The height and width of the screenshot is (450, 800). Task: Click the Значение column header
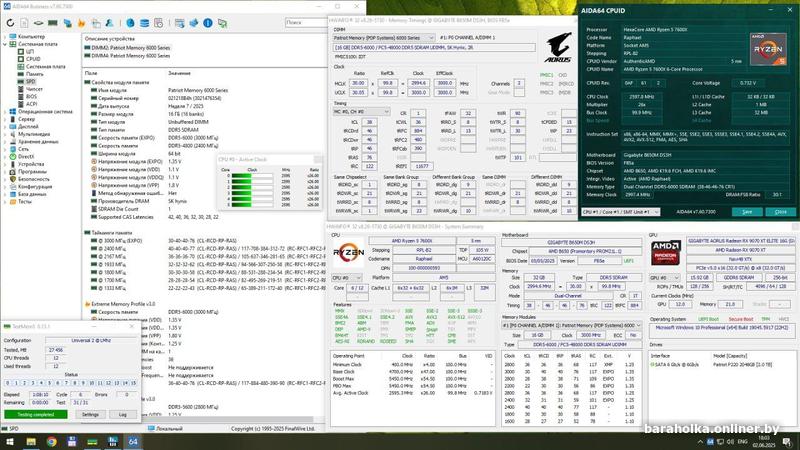click(179, 73)
